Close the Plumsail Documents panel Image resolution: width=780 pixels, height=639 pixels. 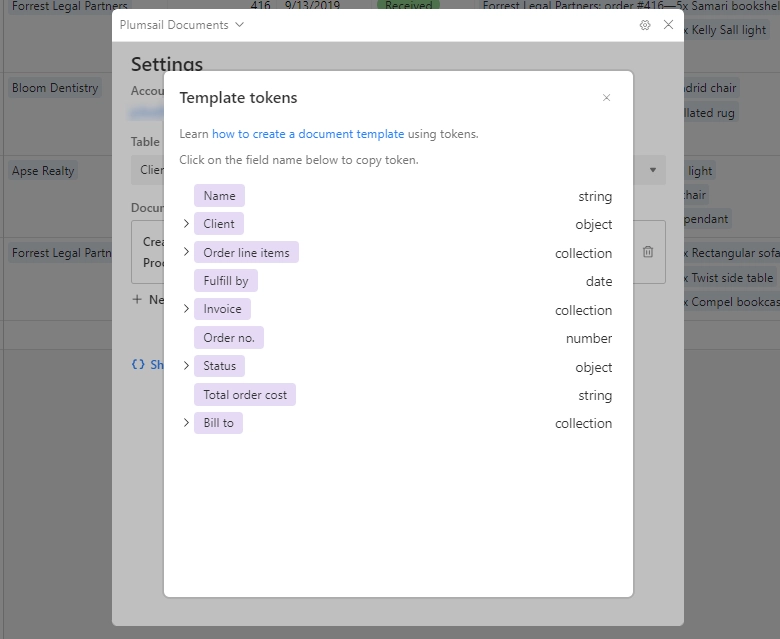[668, 25]
